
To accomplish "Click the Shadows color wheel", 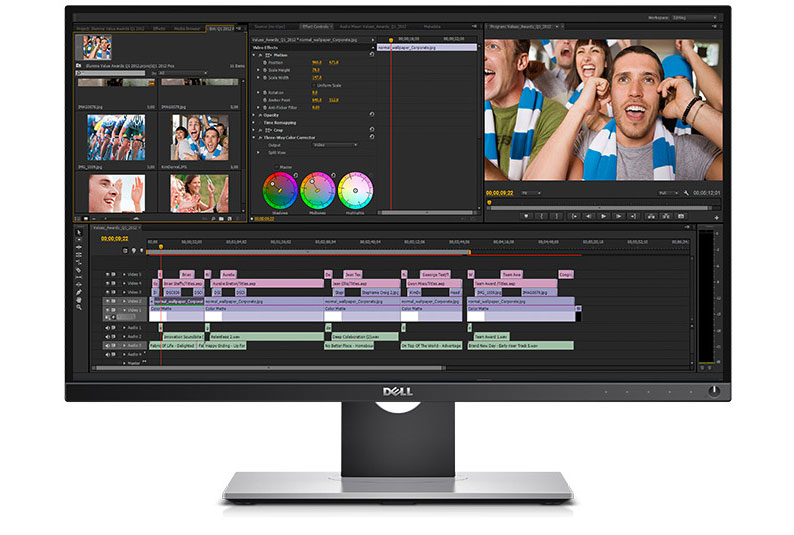I will click(x=280, y=191).
